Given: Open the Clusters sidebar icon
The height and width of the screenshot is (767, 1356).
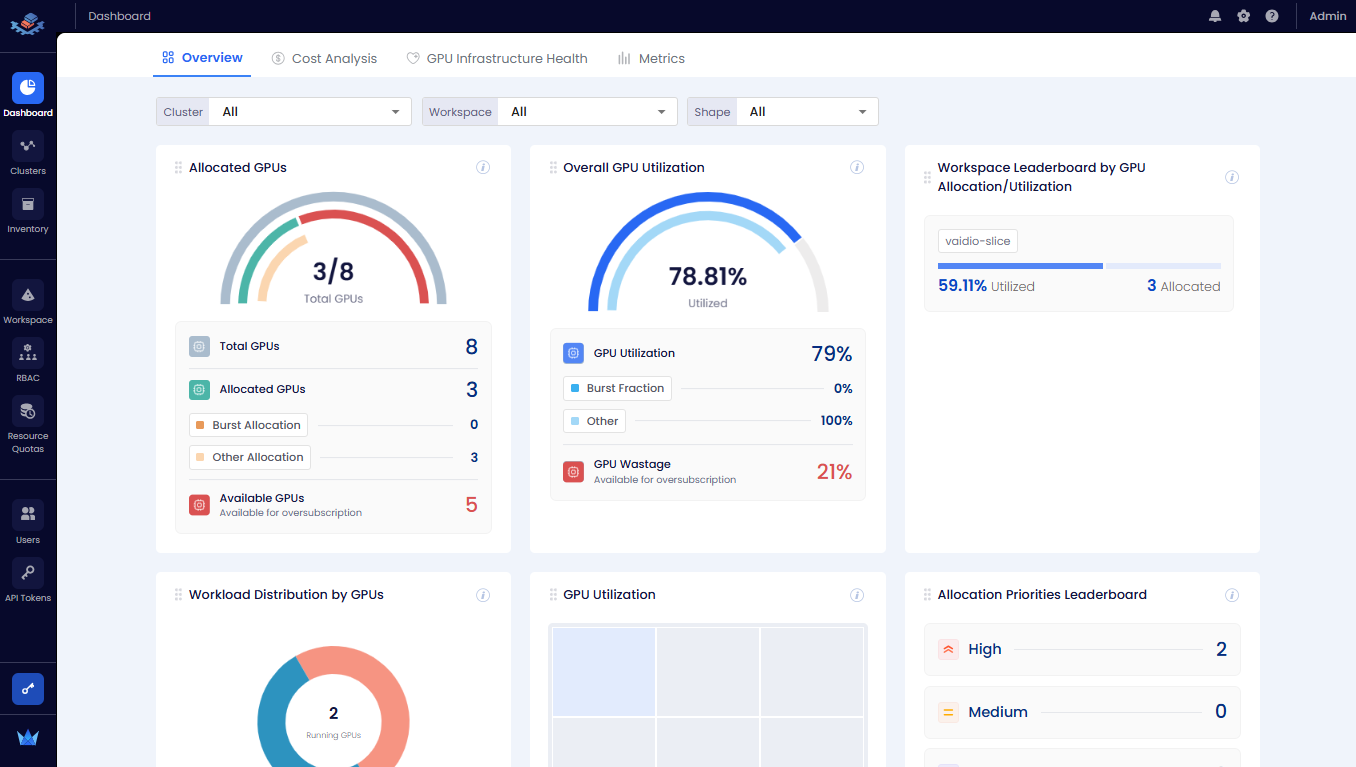Looking at the screenshot, I should tap(28, 147).
